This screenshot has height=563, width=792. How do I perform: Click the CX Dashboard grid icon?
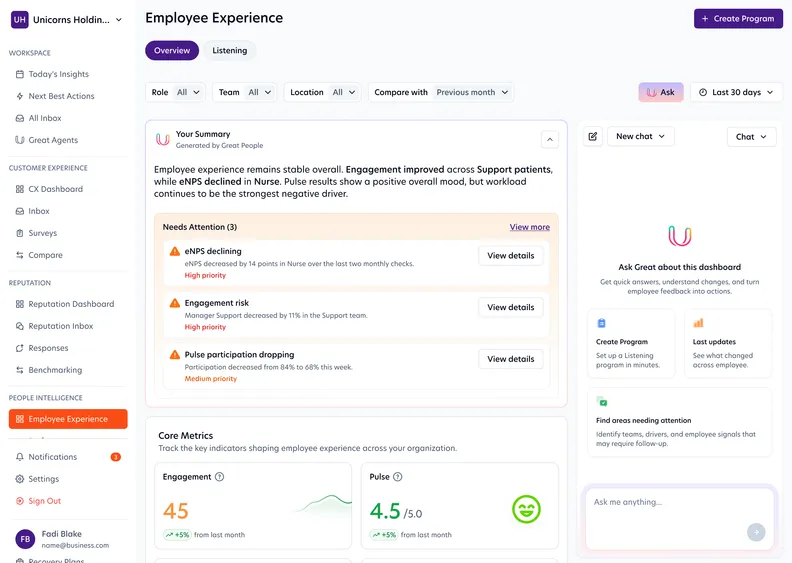20,189
